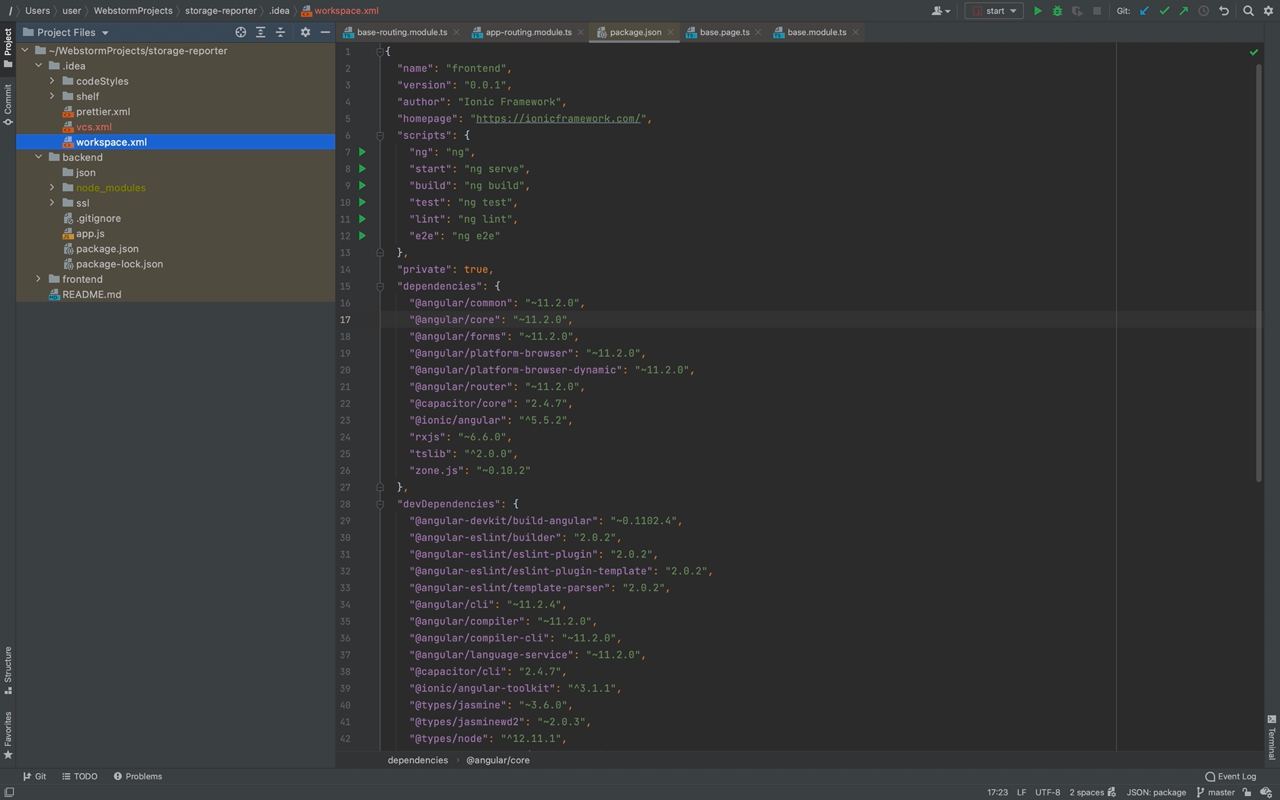Switch to the base.page.ts tab

[724, 32]
